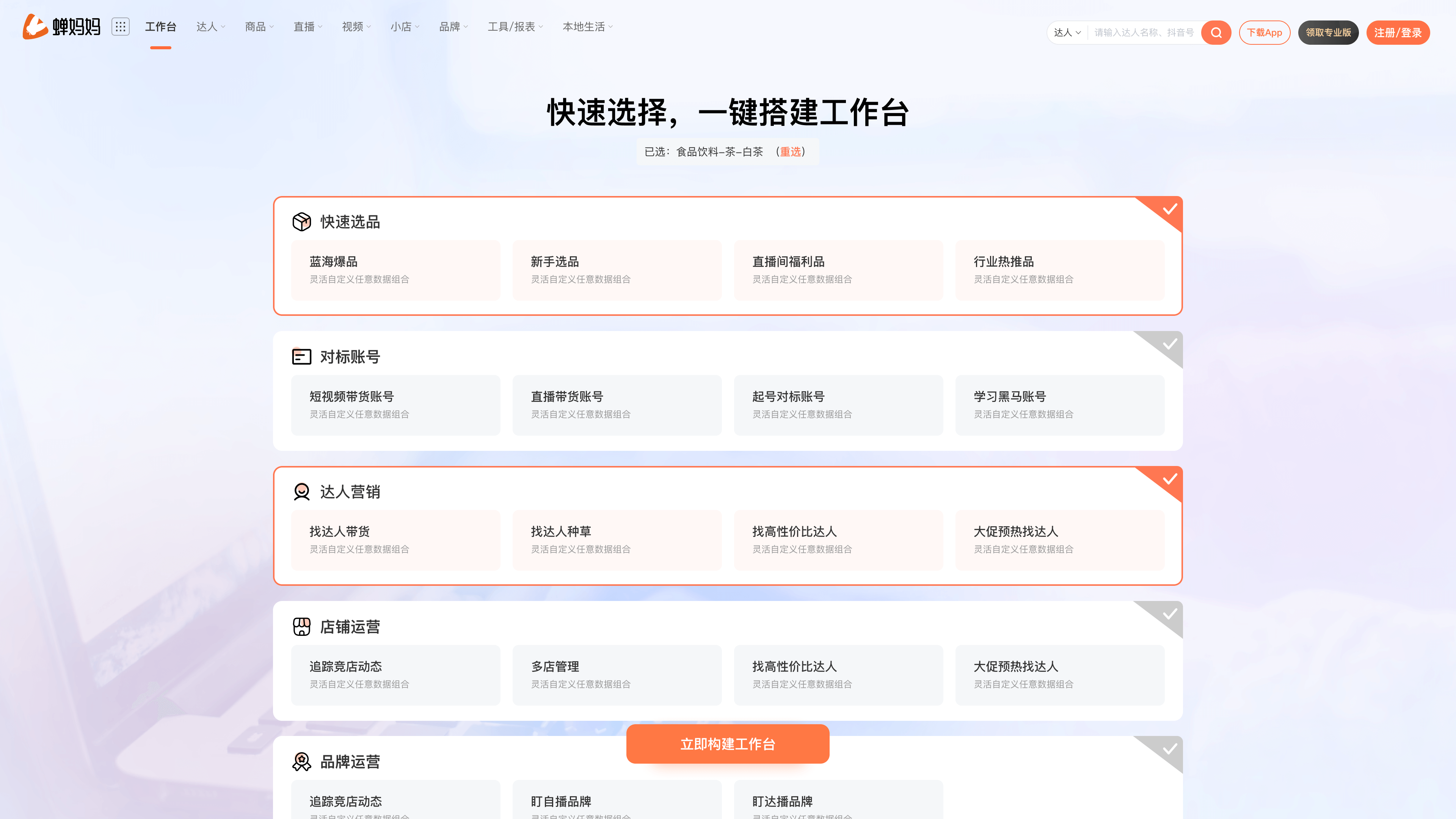Select the 多店管理 card
Screen dimensions: 1456x819
617,675
